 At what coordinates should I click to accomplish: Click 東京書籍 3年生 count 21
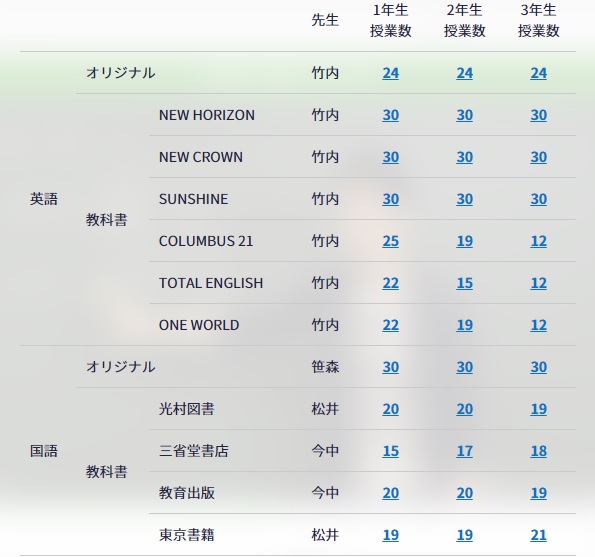coord(538,535)
